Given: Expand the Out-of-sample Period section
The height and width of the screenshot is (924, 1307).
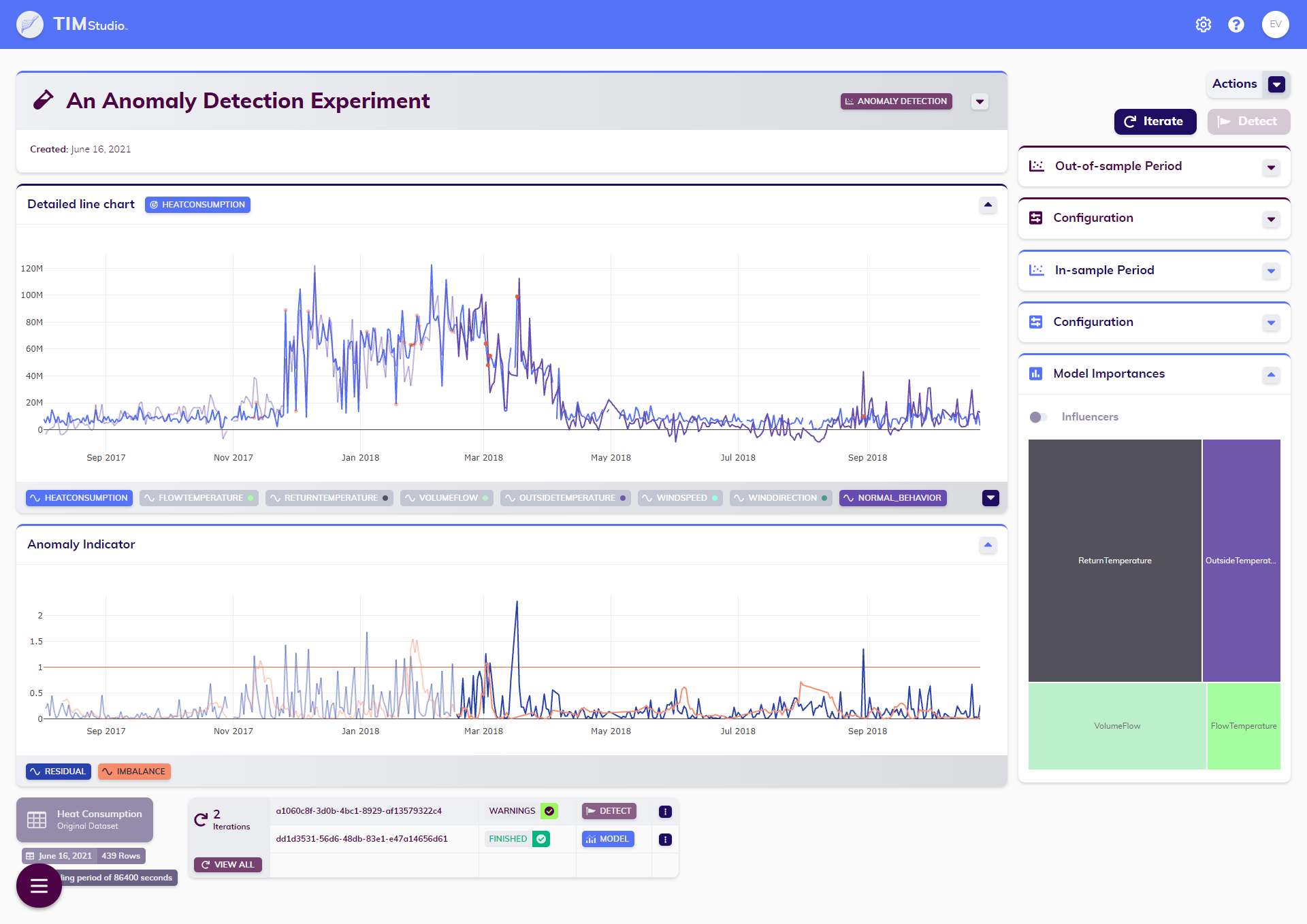Looking at the screenshot, I should pos(1271,167).
